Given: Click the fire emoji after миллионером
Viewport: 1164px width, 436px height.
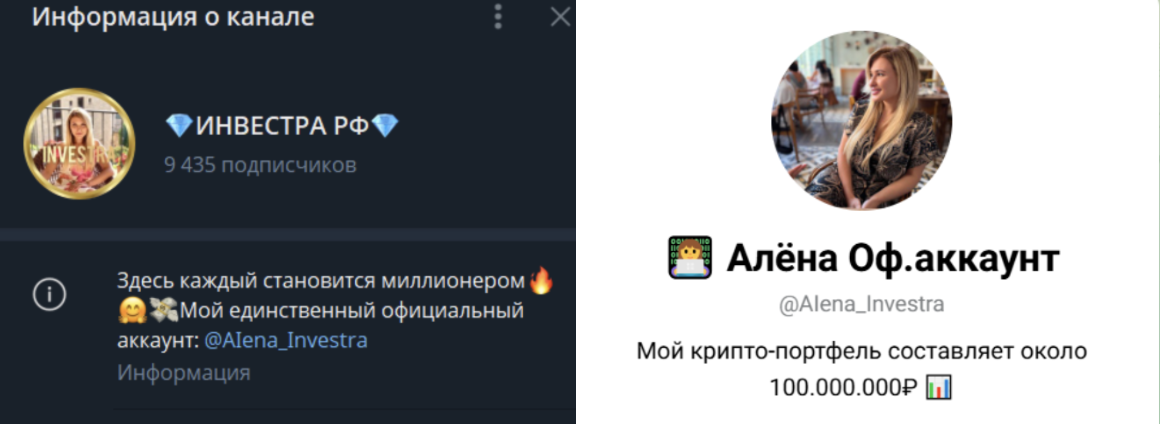Looking at the screenshot, I should (542, 282).
